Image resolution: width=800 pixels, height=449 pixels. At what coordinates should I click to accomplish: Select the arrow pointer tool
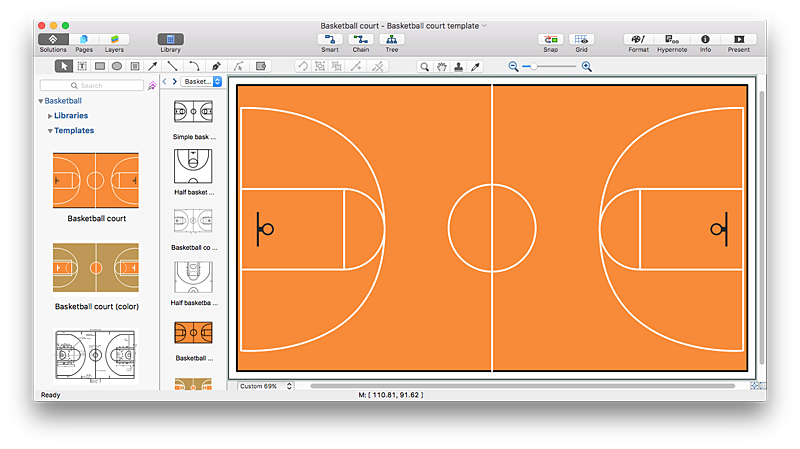click(64, 66)
